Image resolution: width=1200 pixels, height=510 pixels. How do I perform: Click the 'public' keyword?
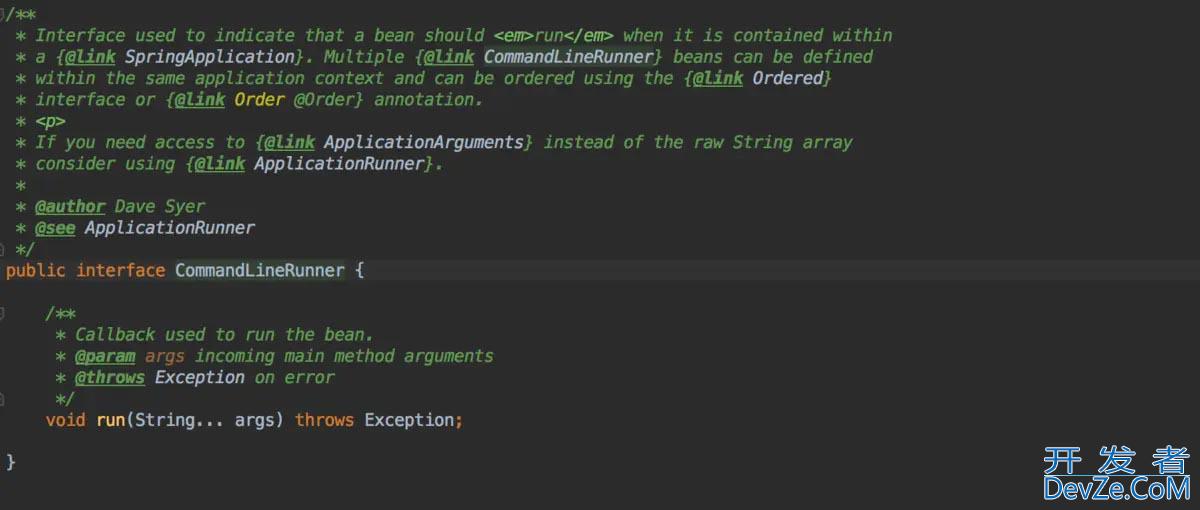35,271
